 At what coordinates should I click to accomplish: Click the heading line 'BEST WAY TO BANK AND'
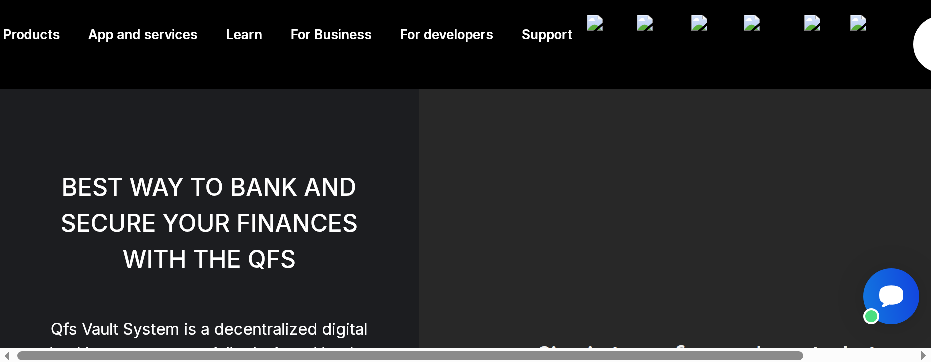pyautogui.click(x=209, y=188)
